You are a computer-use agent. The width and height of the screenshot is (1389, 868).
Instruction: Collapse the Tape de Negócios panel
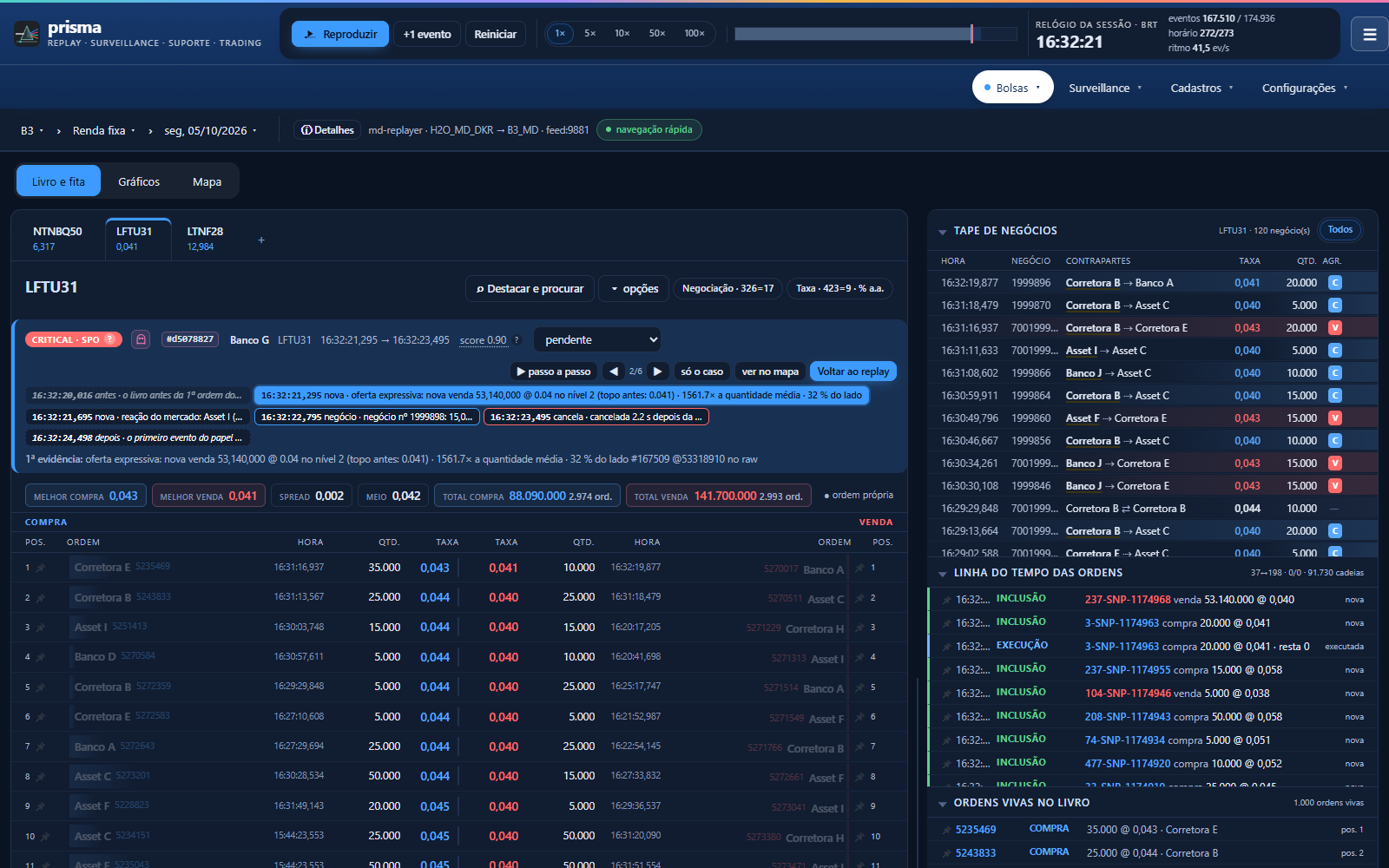pos(942,232)
